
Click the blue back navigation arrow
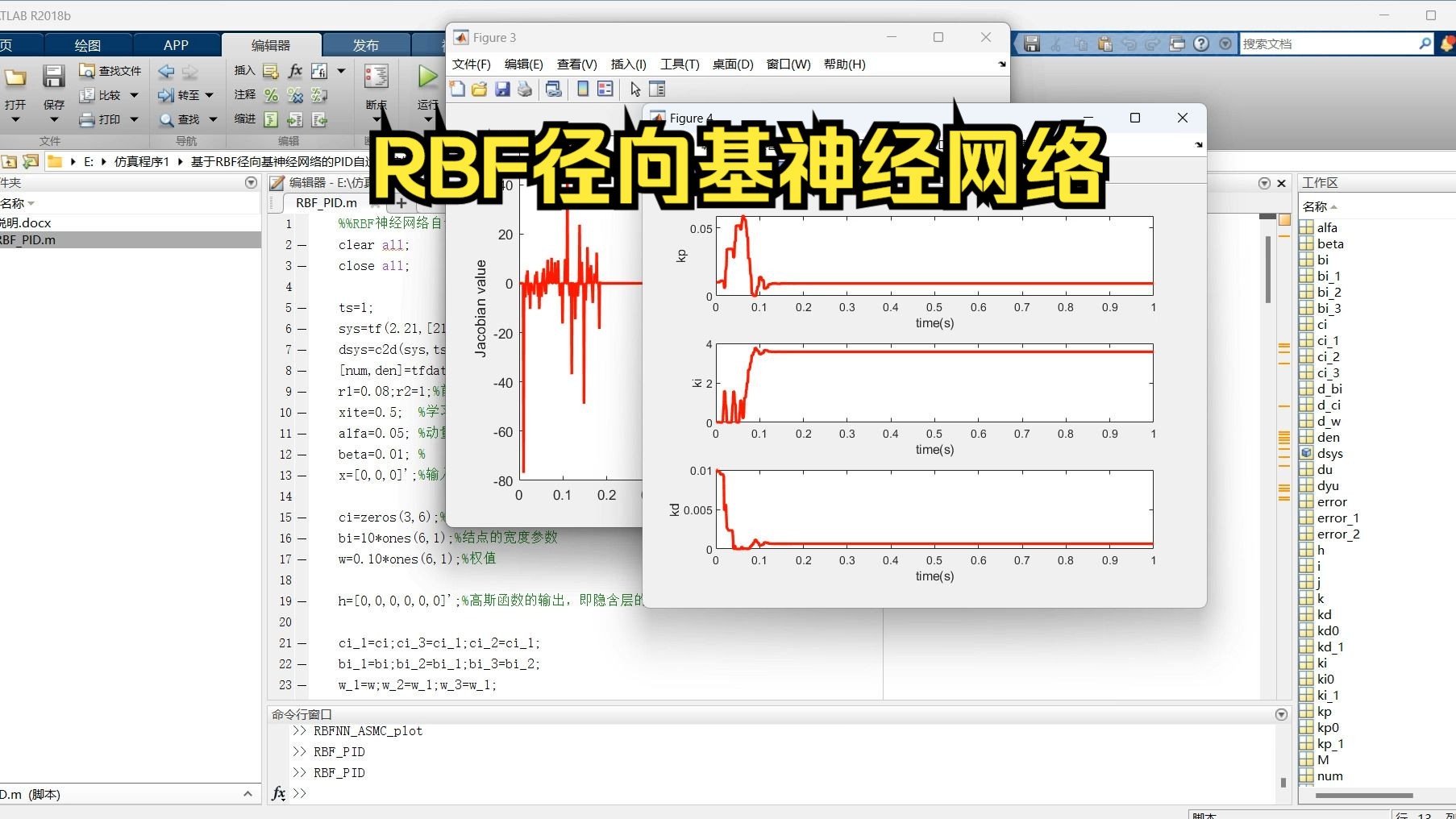click(166, 72)
